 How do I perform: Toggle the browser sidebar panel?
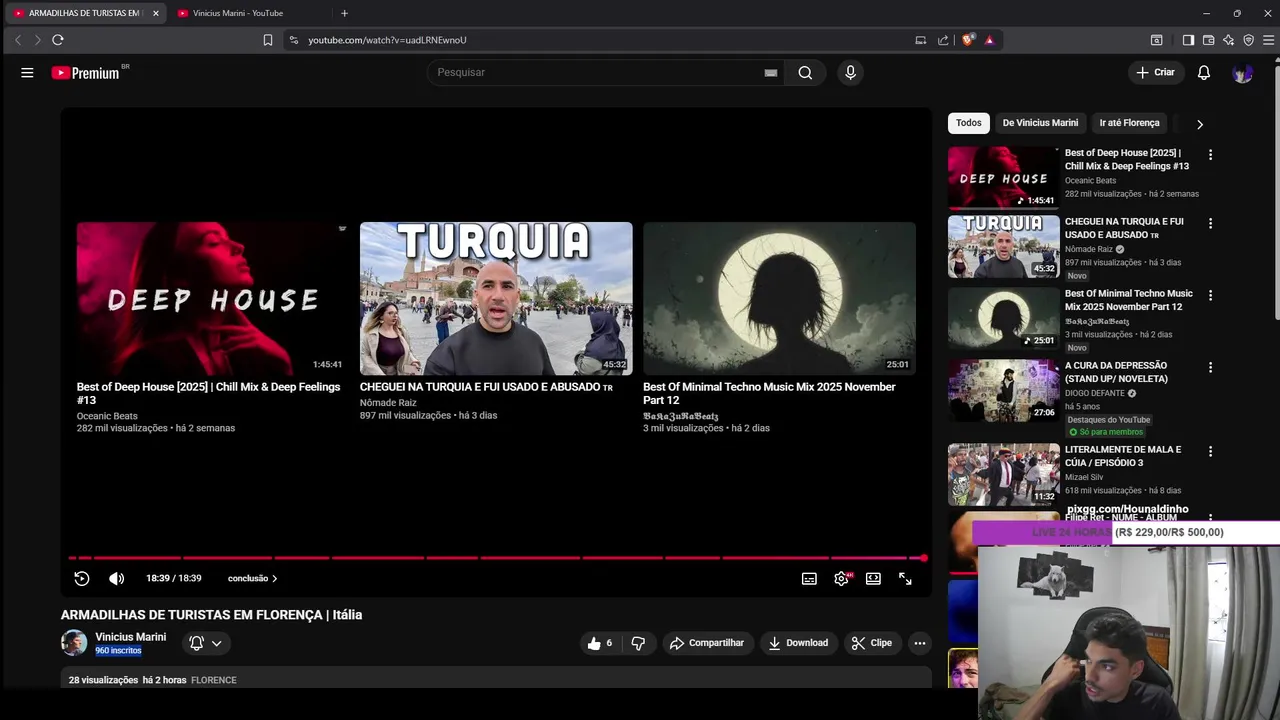click(1188, 40)
